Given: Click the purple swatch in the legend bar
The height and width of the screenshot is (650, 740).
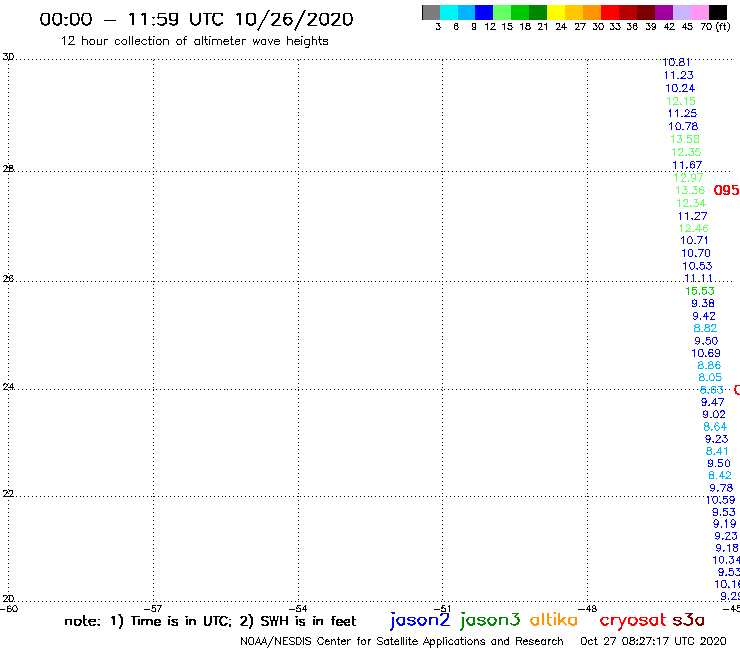Looking at the screenshot, I should point(664,12).
